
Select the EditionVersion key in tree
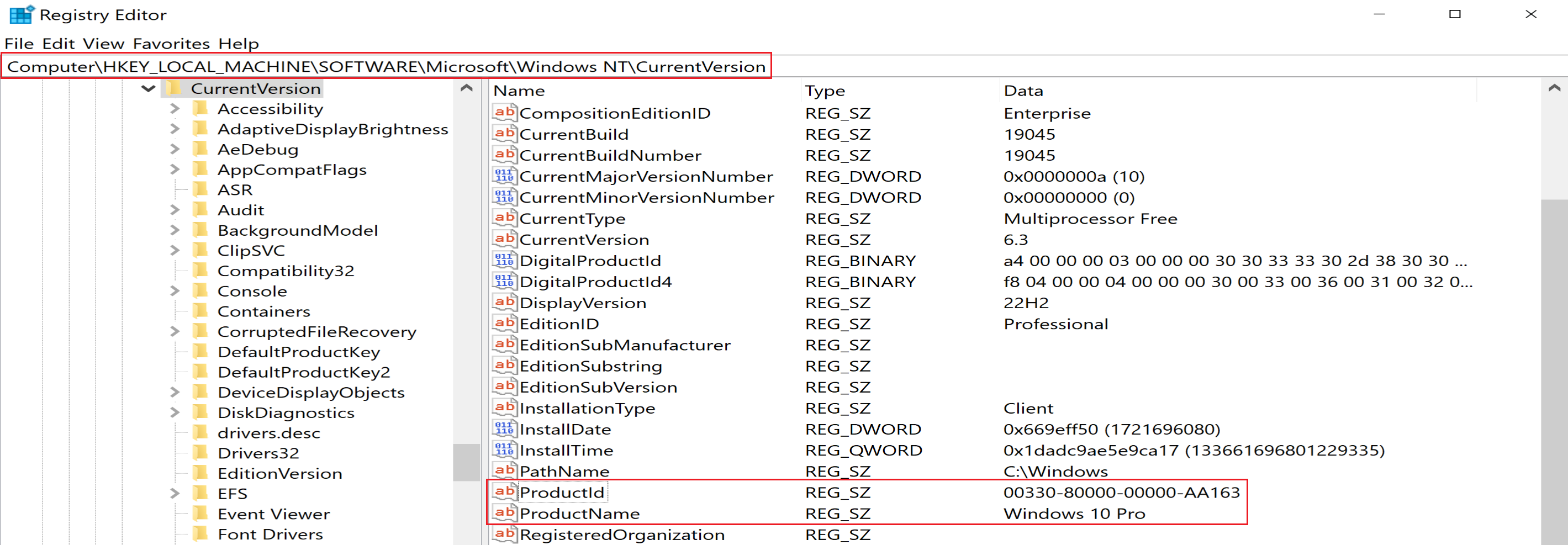pyautogui.click(x=279, y=473)
